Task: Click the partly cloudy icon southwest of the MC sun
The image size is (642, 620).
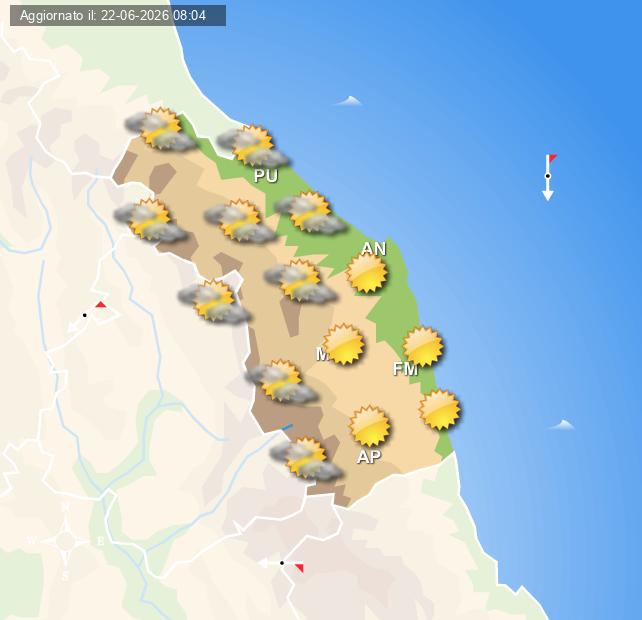Action: [x=282, y=381]
